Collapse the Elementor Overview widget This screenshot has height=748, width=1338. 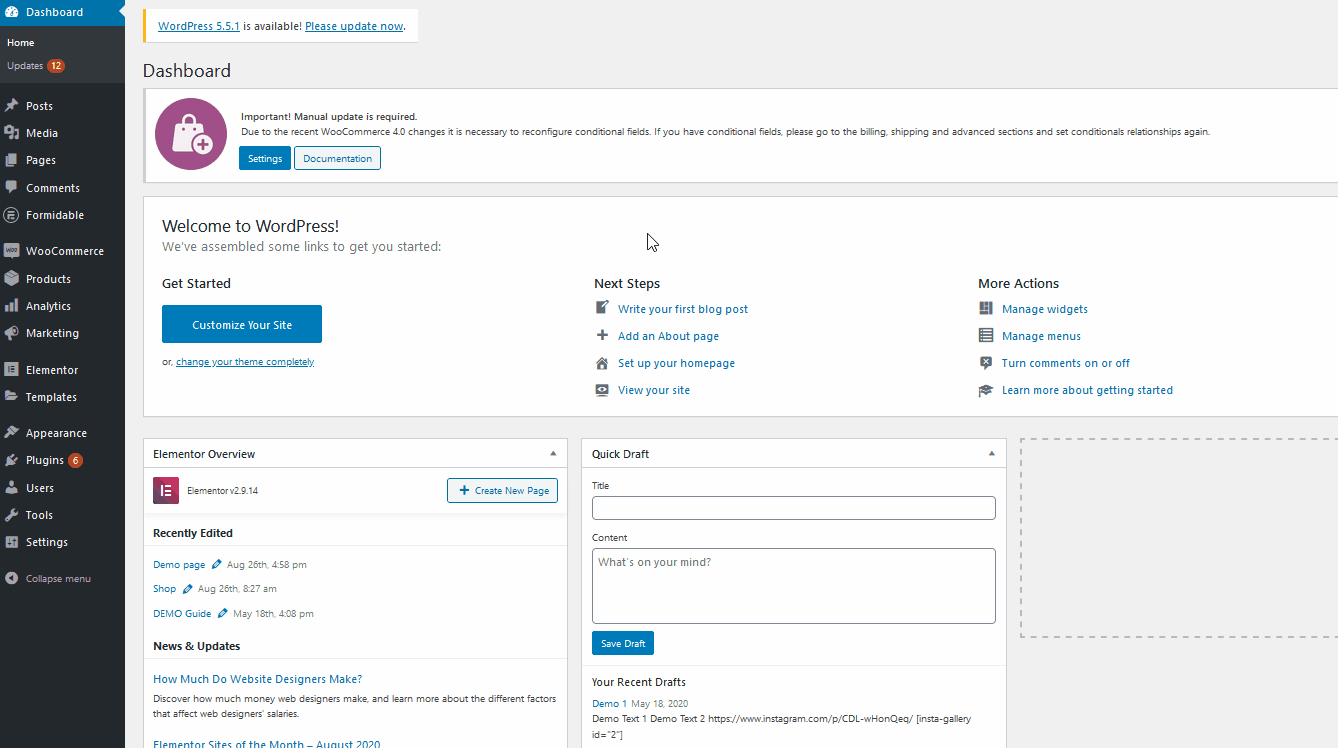point(553,453)
